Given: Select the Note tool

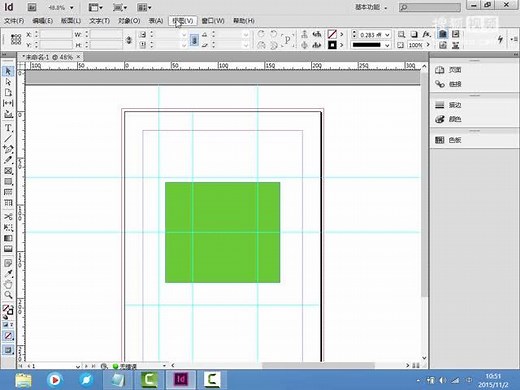Looking at the screenshot, I should coord(8,263).
